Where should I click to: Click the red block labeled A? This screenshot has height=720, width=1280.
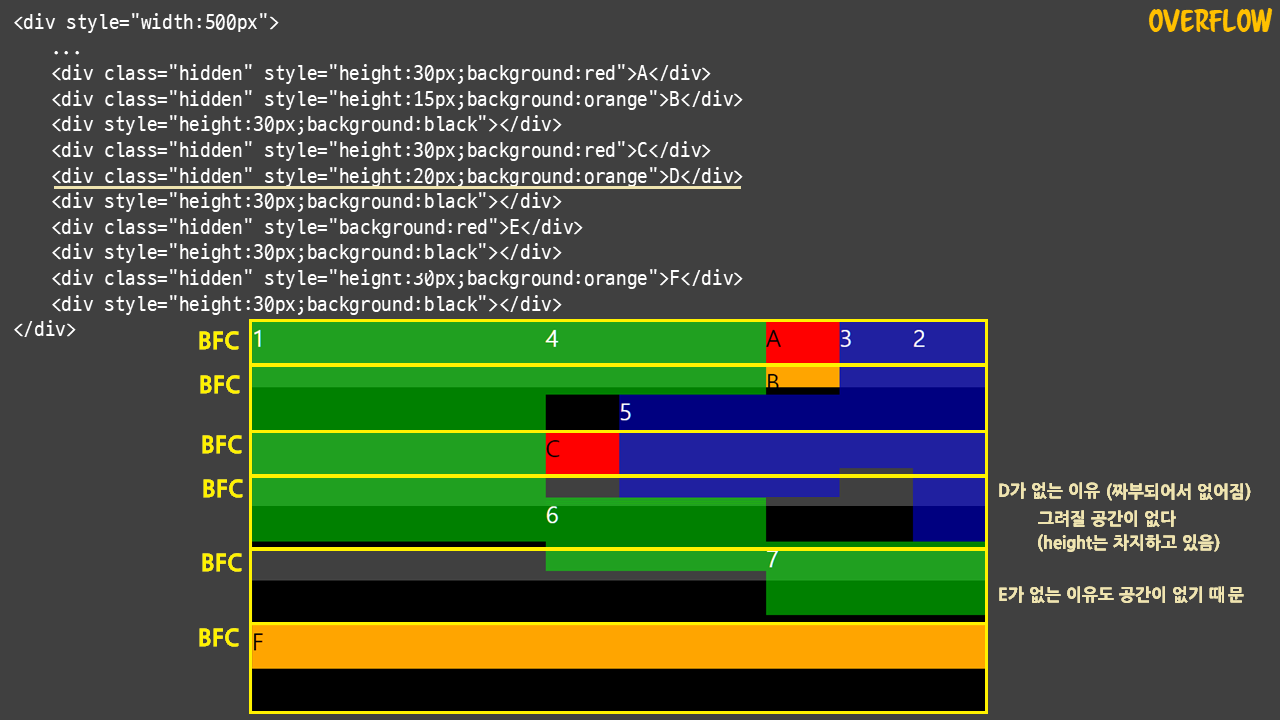coord(802,342)
